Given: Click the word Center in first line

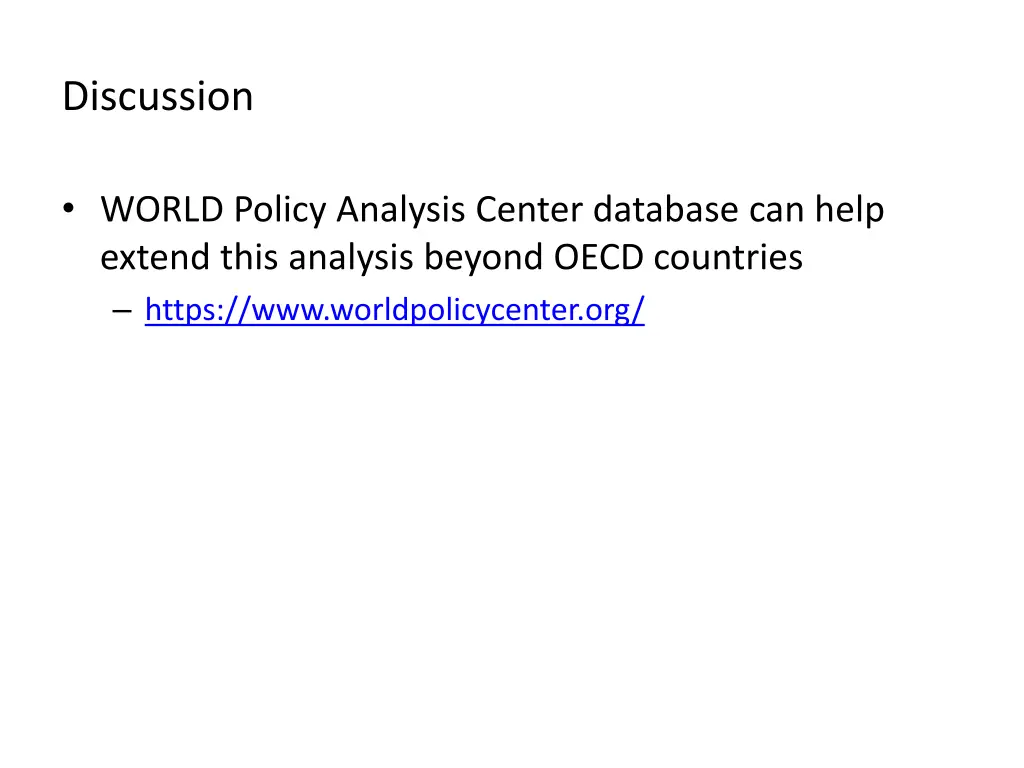Looking at the screenshot, I should [529, 210].
